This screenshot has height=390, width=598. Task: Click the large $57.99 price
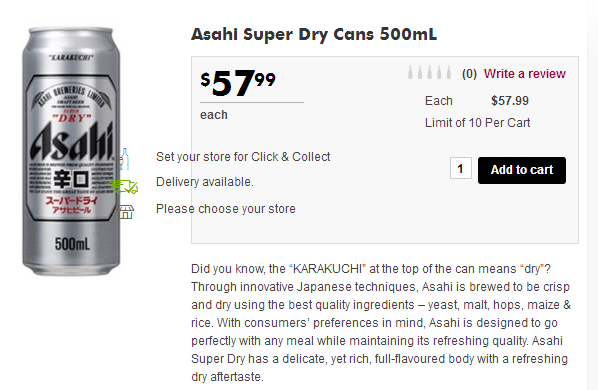click(238, 83)
